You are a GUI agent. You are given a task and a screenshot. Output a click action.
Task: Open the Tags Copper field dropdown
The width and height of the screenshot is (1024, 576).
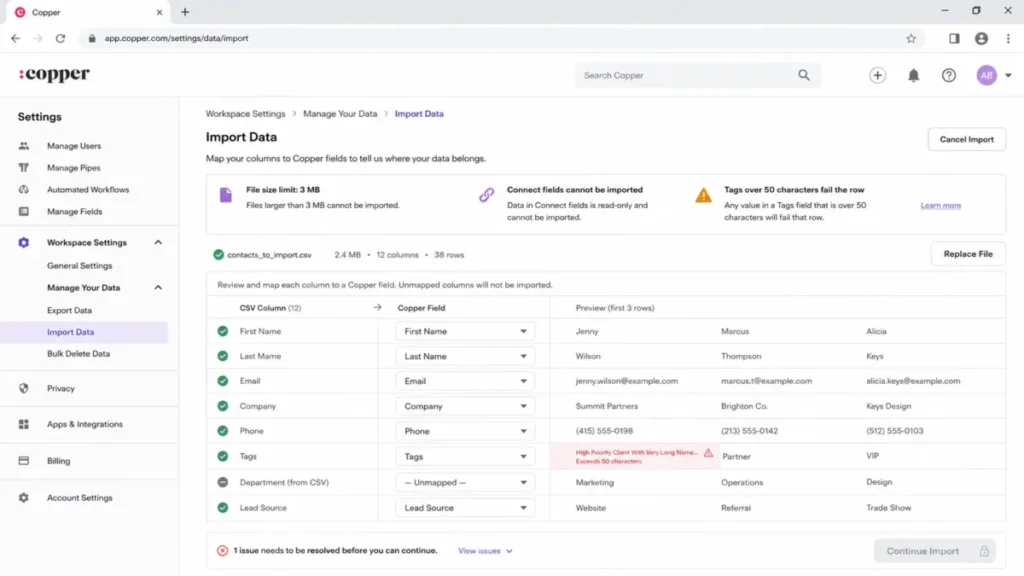(x=464, y=456)
